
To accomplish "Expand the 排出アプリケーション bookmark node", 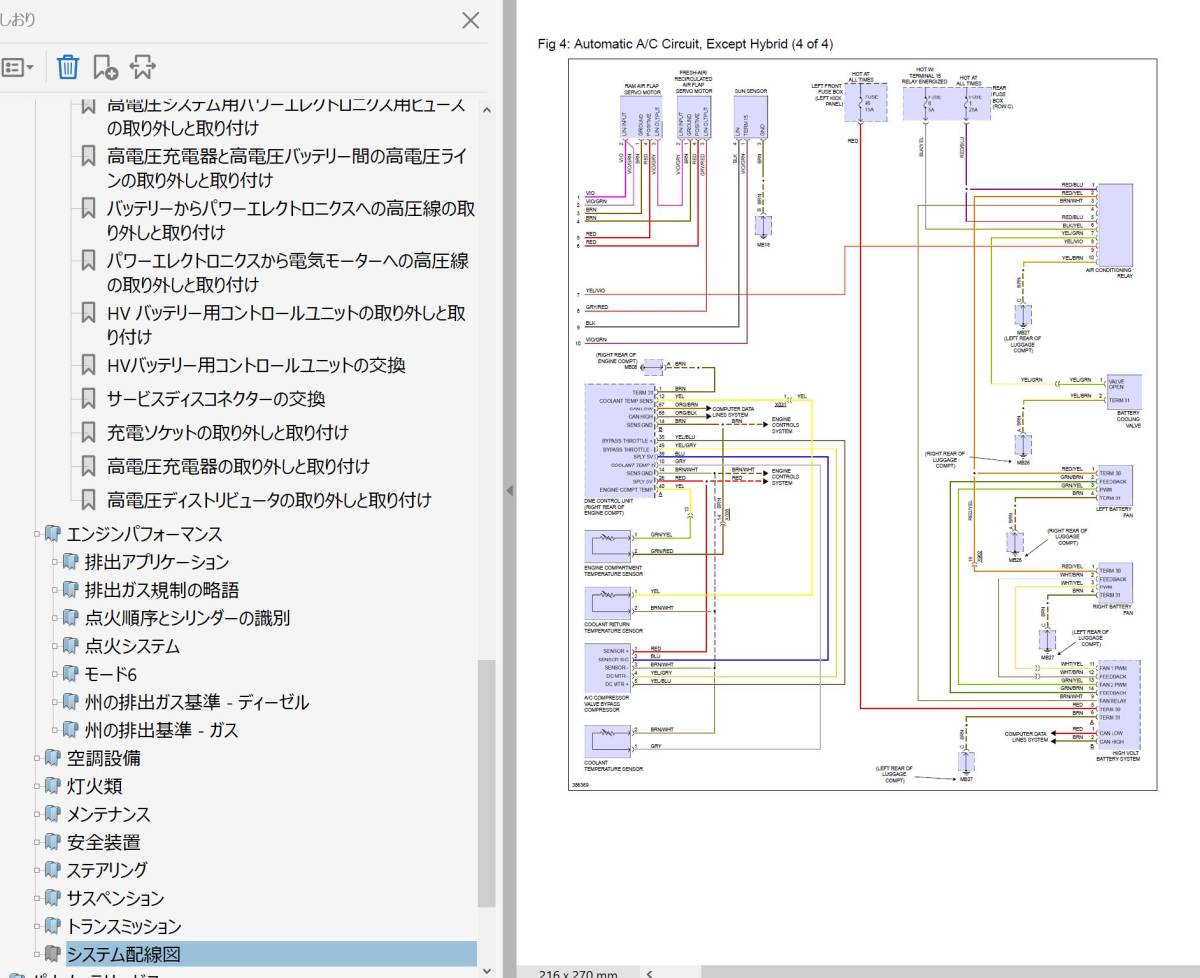I will 54,562.
